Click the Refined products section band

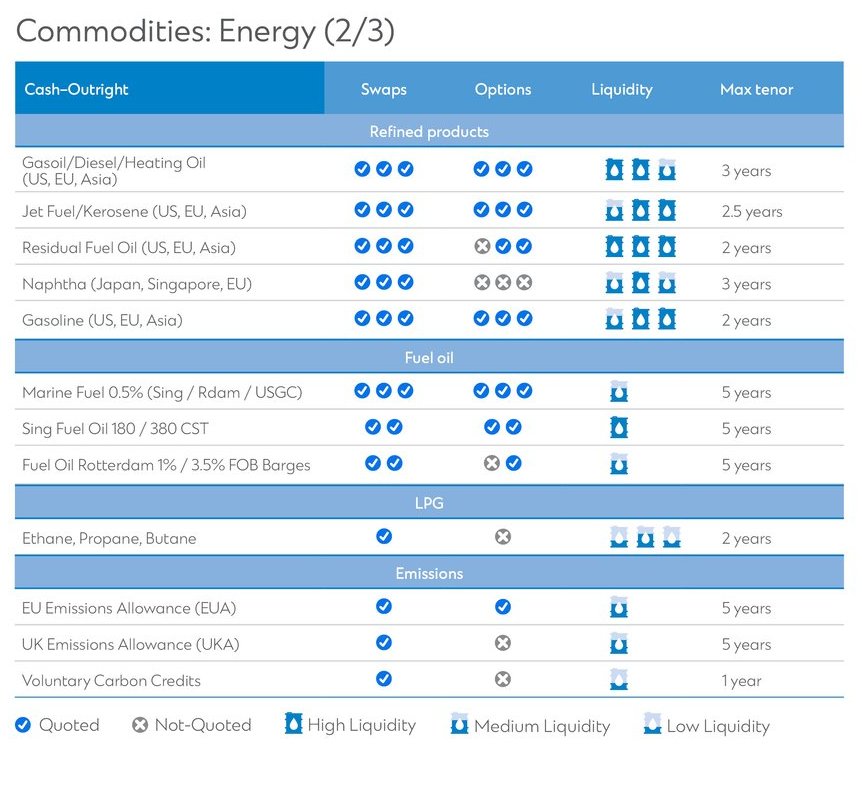pos(429,132)
